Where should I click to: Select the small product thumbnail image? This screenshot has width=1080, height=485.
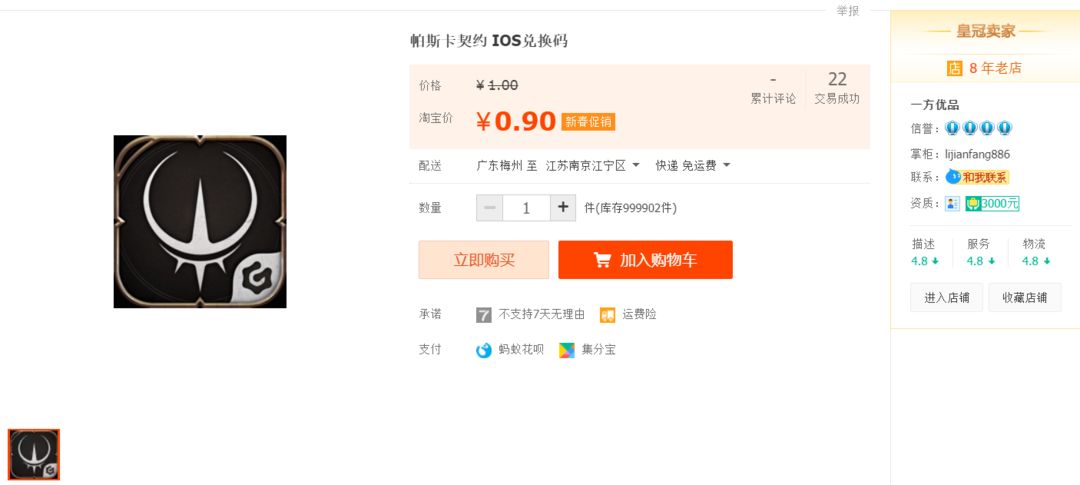point(34,454)
